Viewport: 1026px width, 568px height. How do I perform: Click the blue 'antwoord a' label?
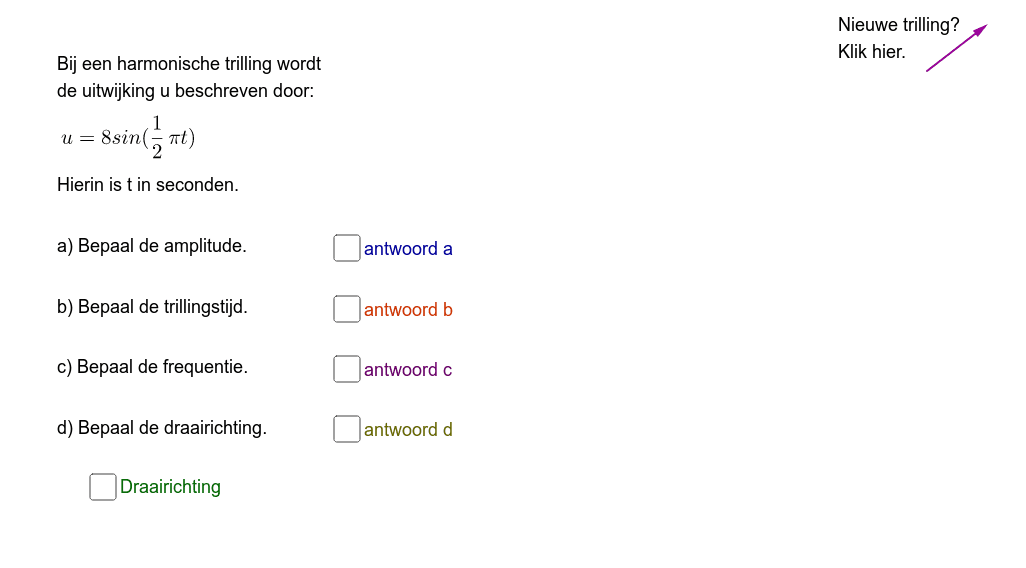click(x=408, y=249)
